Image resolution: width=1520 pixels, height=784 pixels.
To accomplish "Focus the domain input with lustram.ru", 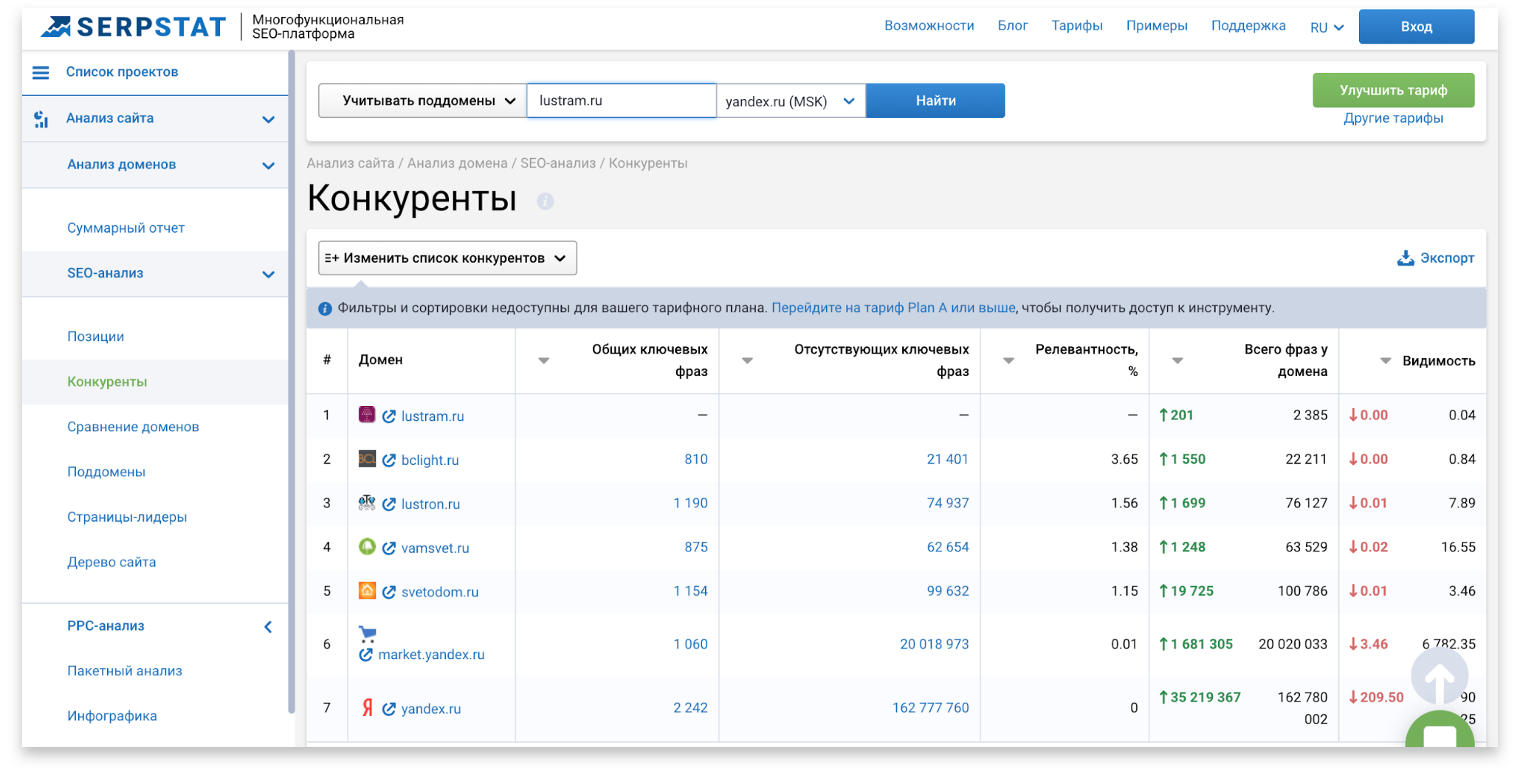I will tap(621, 100).
